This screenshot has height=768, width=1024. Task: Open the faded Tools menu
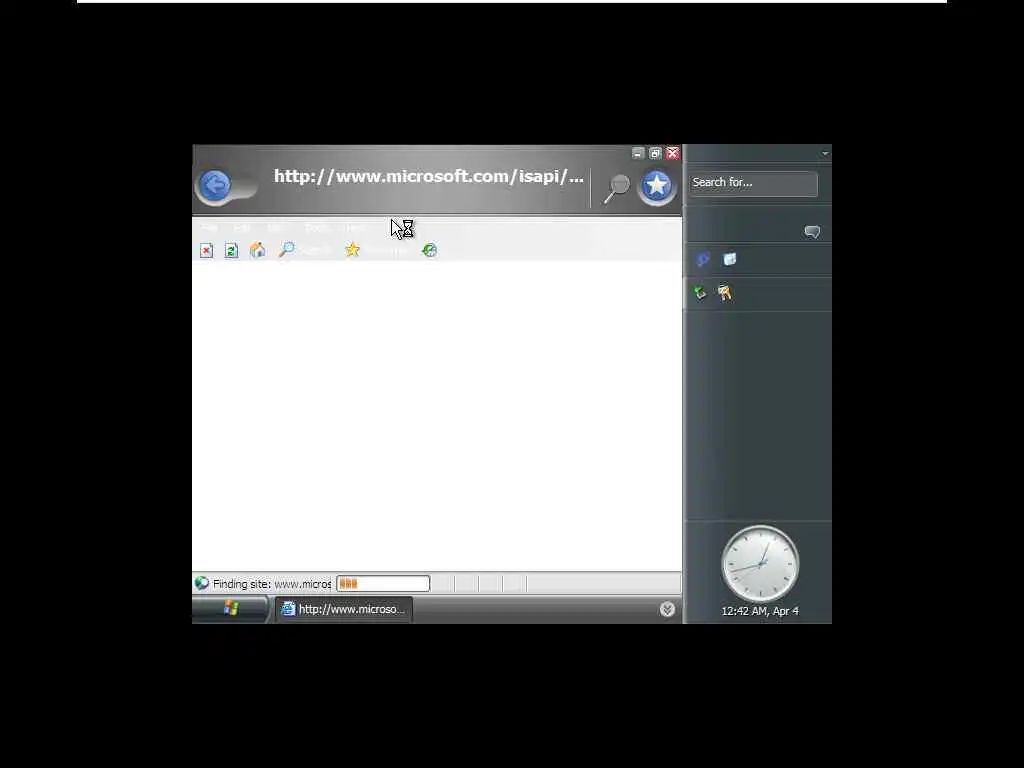317,227
